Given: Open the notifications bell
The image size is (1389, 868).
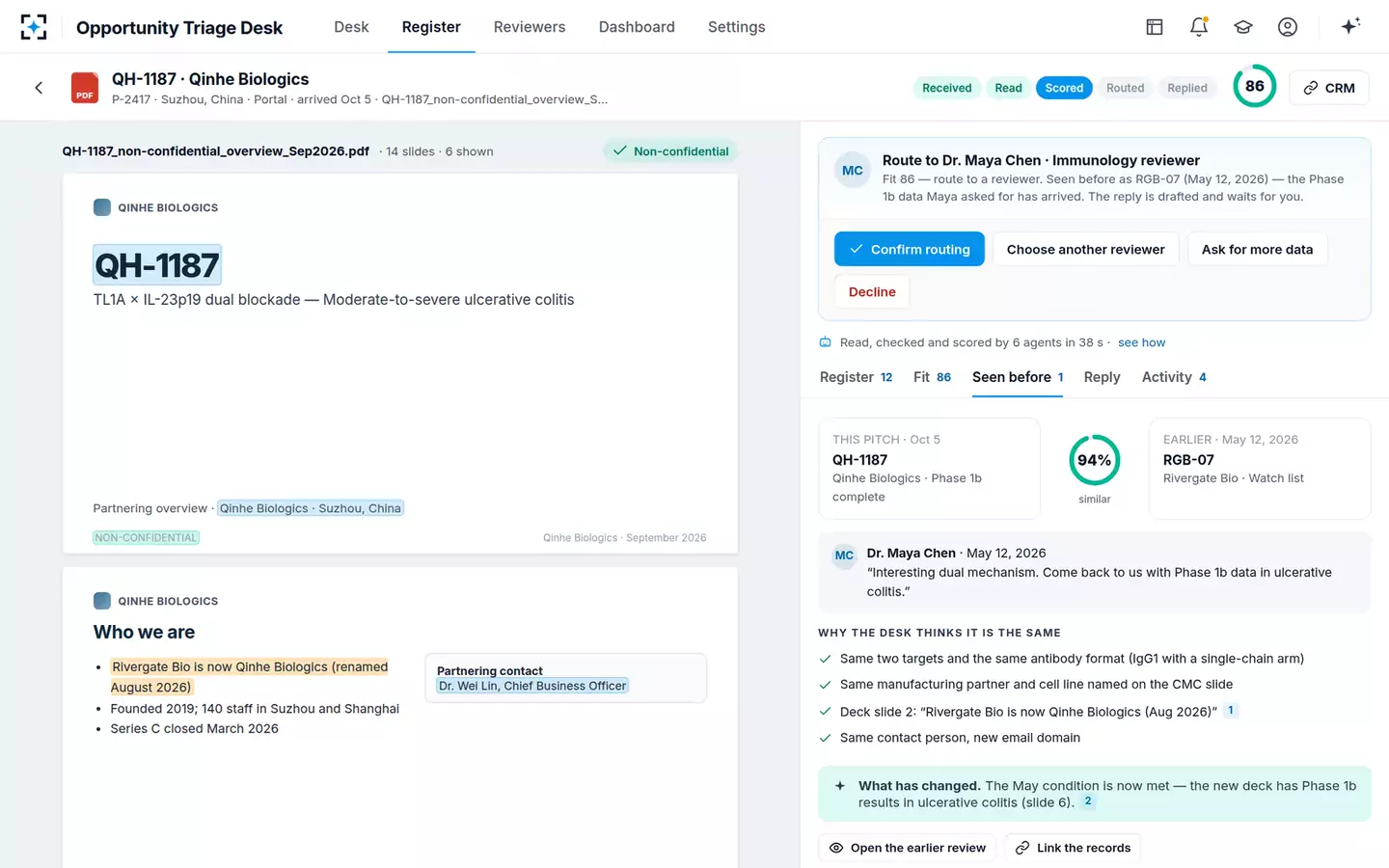Looking at the screenshot, I should [x=1199, y=27].
